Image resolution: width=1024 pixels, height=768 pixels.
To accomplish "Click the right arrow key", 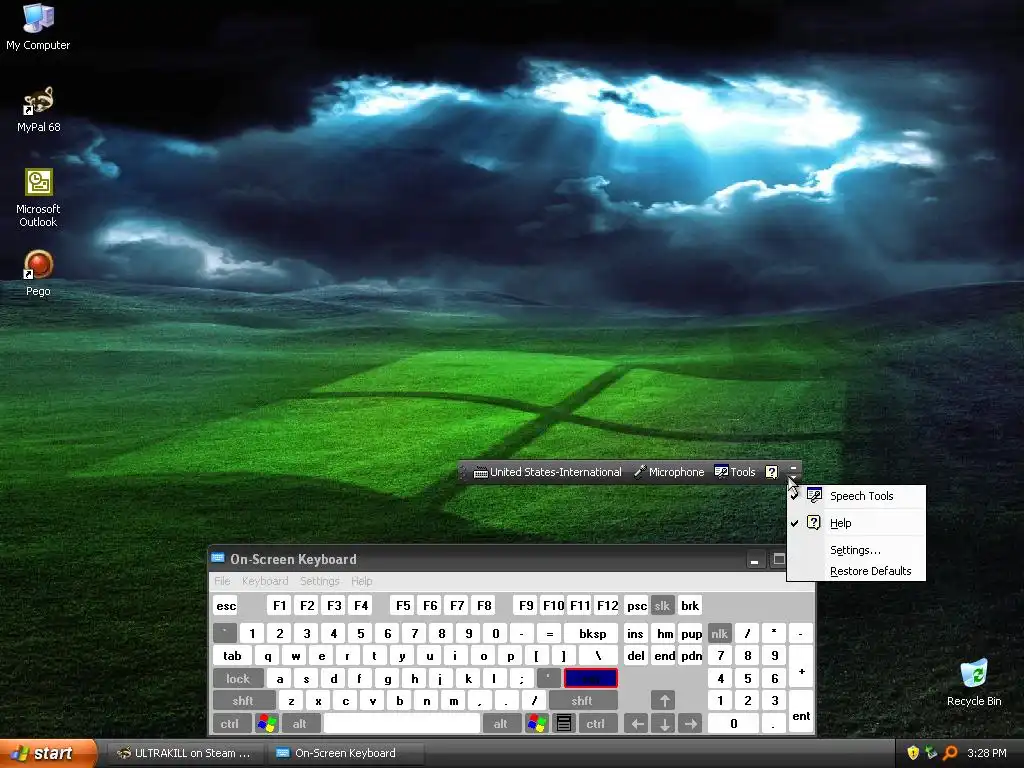I will pyautogui.click(x=690, y=724).
